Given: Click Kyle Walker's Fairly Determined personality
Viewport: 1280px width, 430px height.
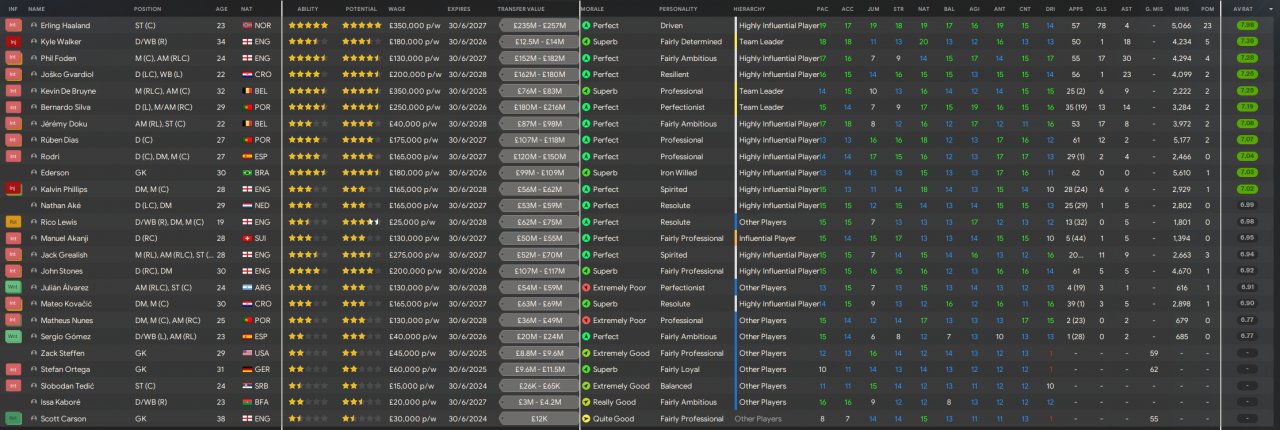Looking at the screenshot, I should coord(691,42).
